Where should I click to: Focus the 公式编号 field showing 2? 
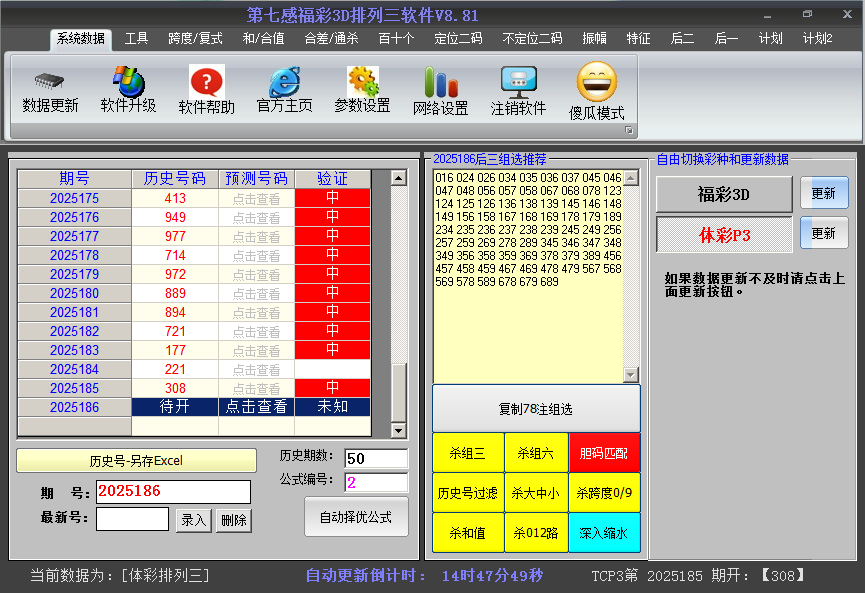376,482
